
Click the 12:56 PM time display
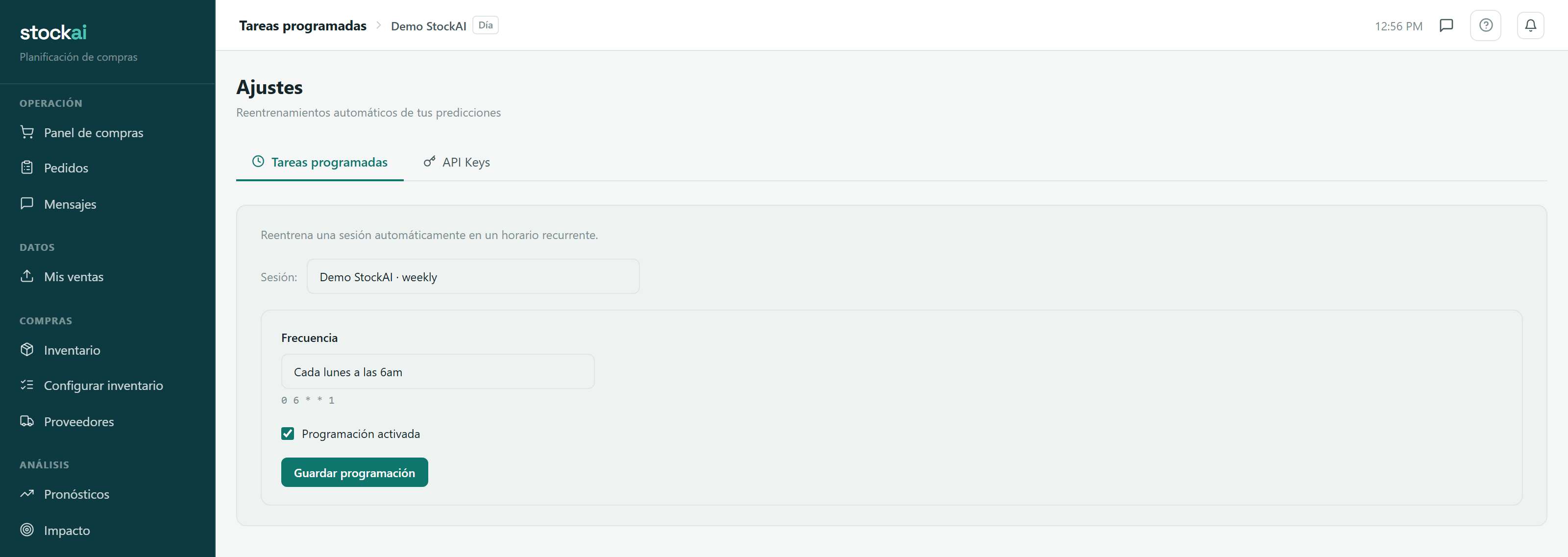pos(1398,26)
